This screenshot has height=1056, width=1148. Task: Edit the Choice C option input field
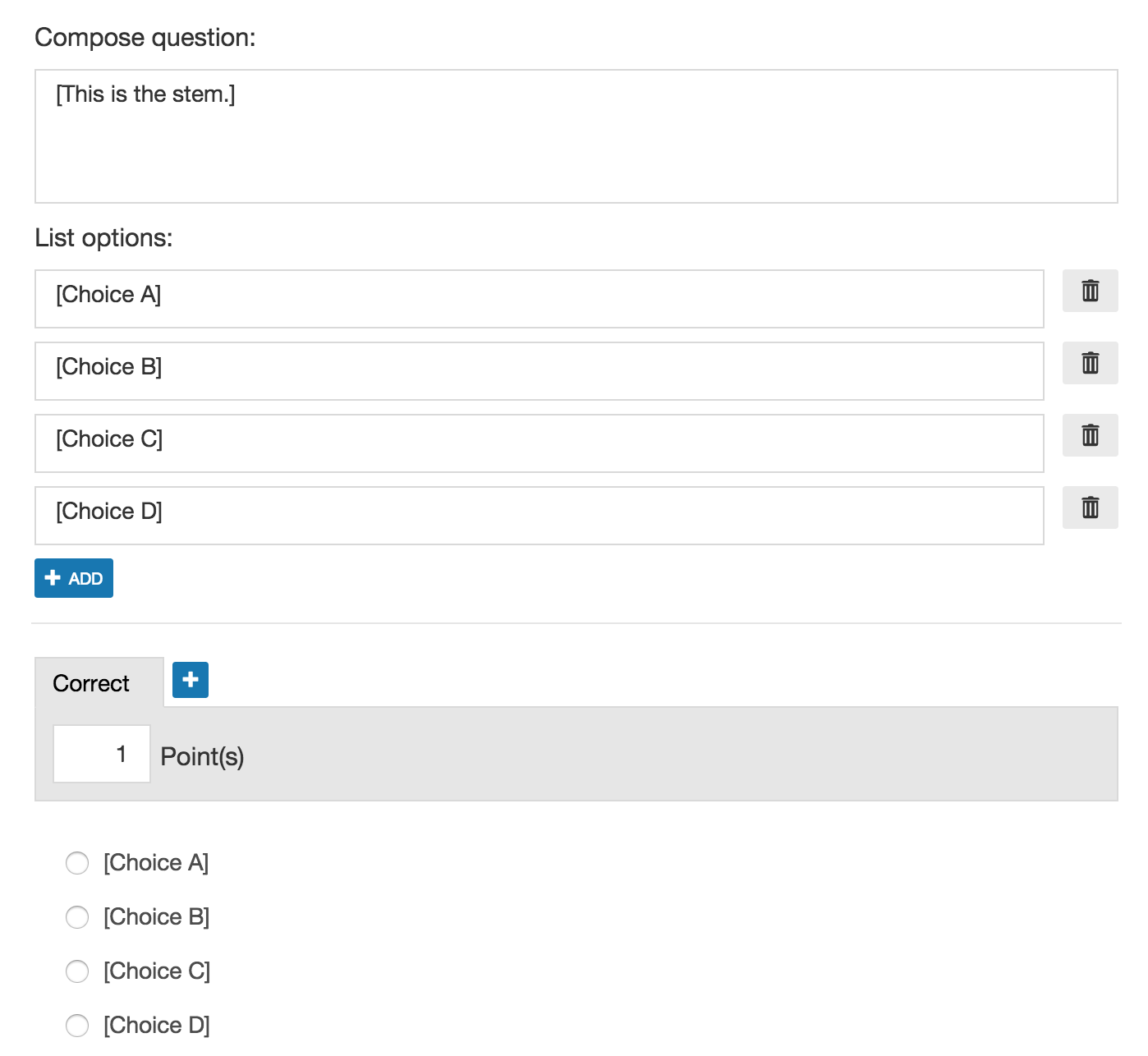539,443
